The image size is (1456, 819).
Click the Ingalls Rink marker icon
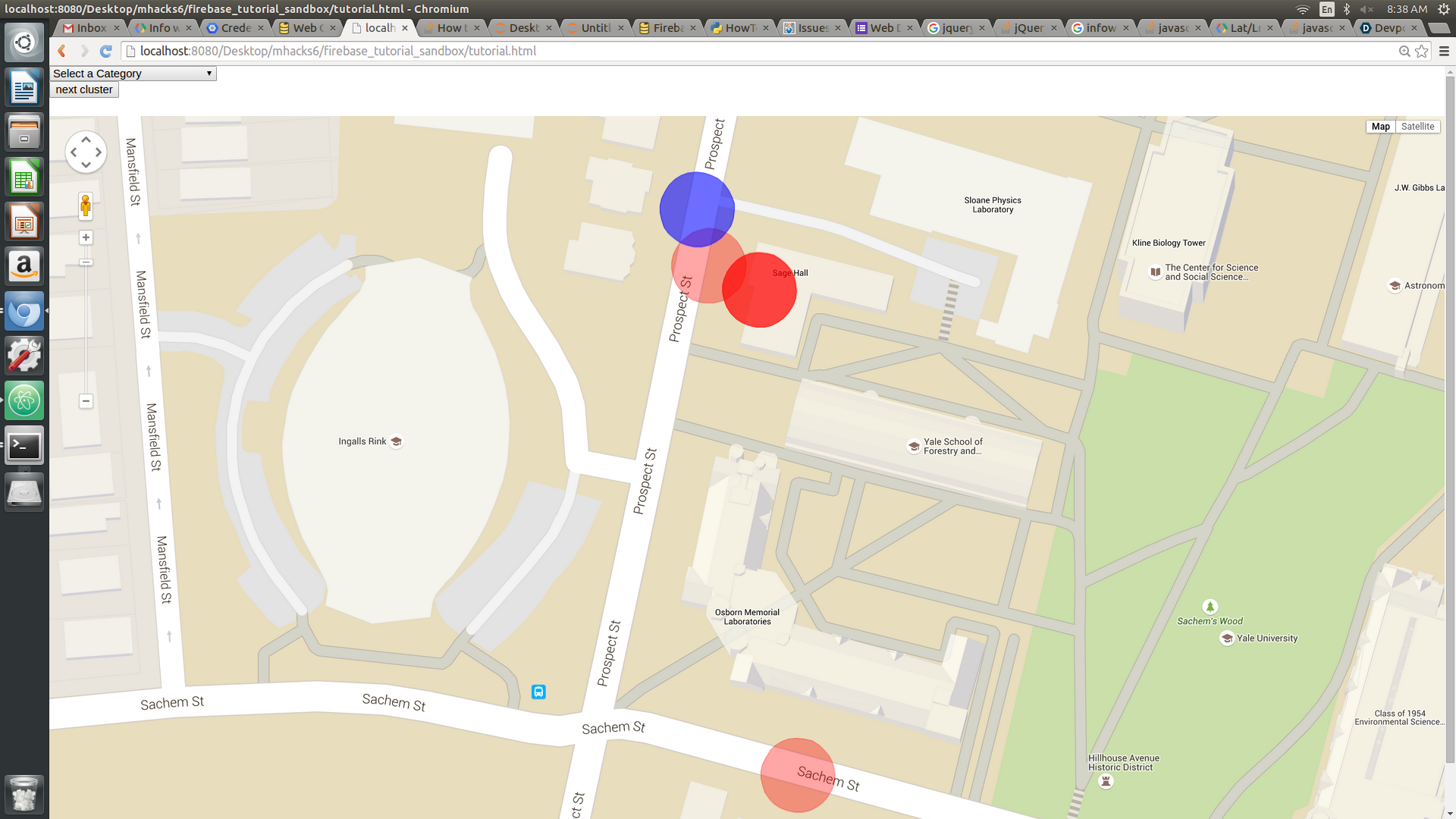(x=396, y=441)
